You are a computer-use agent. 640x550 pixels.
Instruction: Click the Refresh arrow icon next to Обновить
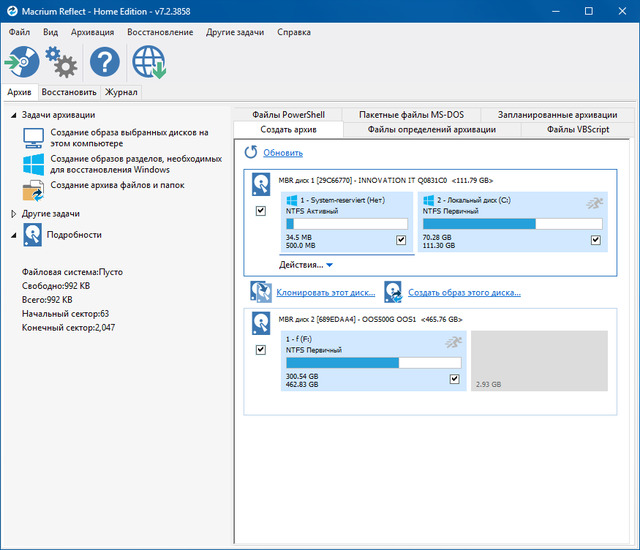click(251, 153)
